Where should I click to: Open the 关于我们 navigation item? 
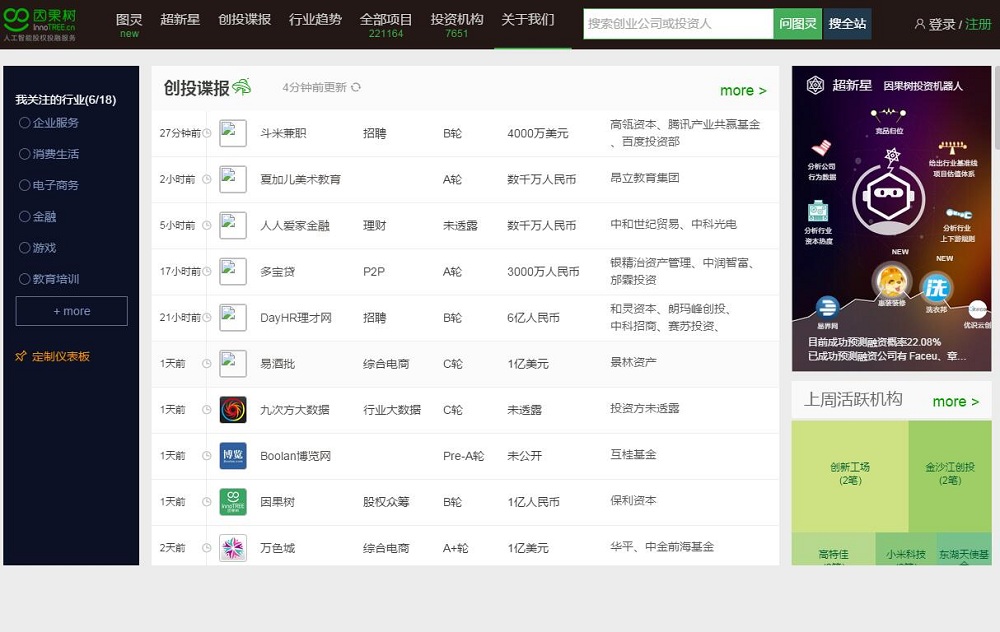coord(527,20)
